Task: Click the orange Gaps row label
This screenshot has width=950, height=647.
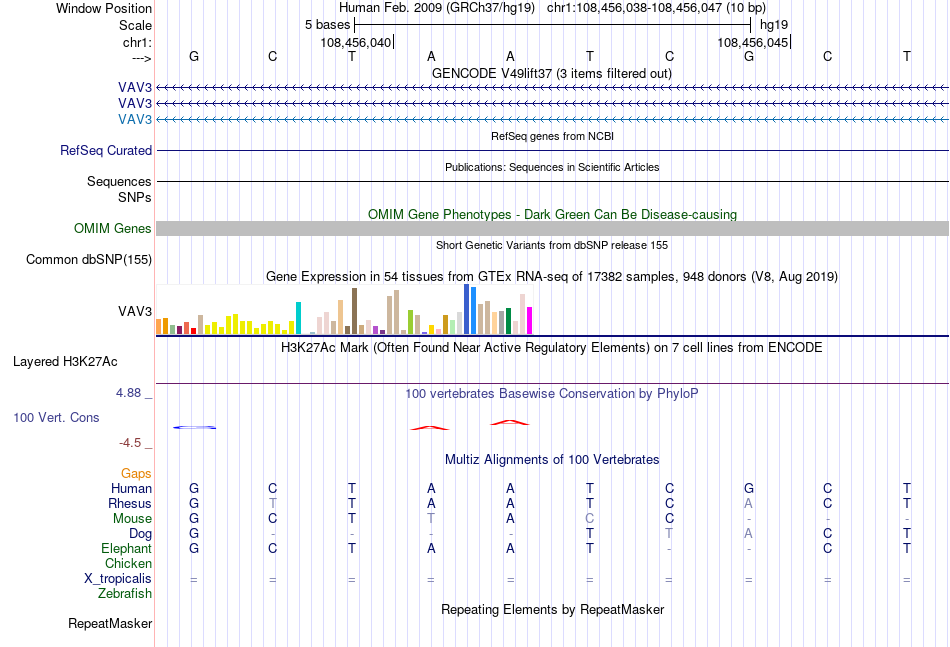Action: 136,474
